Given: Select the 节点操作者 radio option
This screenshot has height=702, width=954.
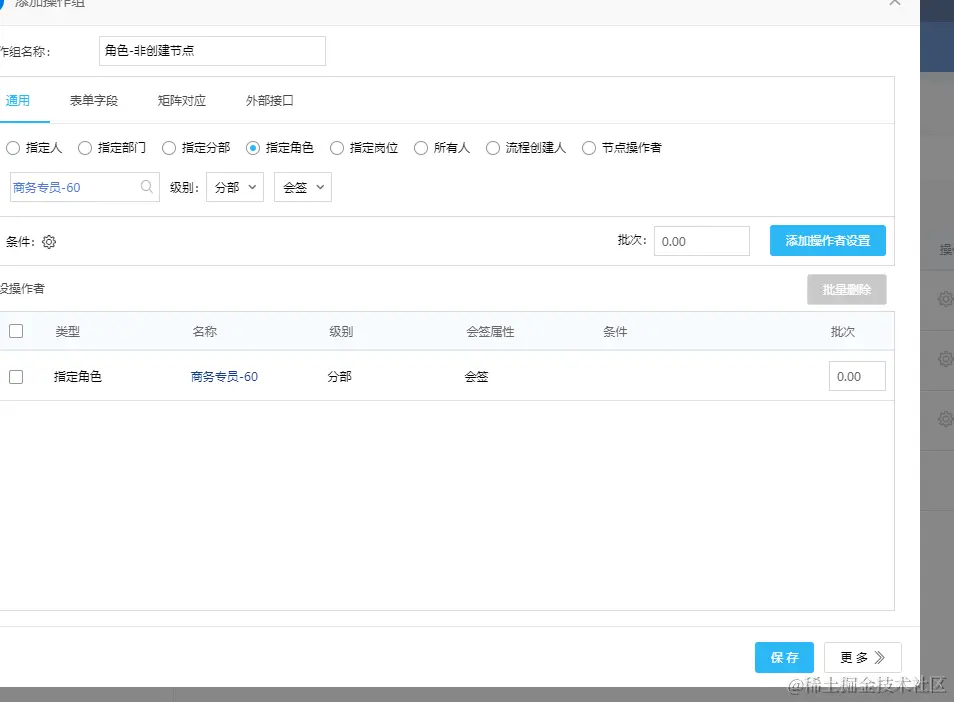Looking at the screenshot, I should 588,148.
